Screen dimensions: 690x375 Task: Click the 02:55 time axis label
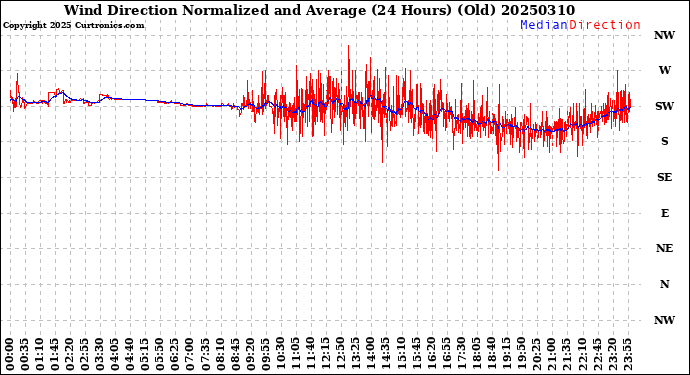(85, 354)
